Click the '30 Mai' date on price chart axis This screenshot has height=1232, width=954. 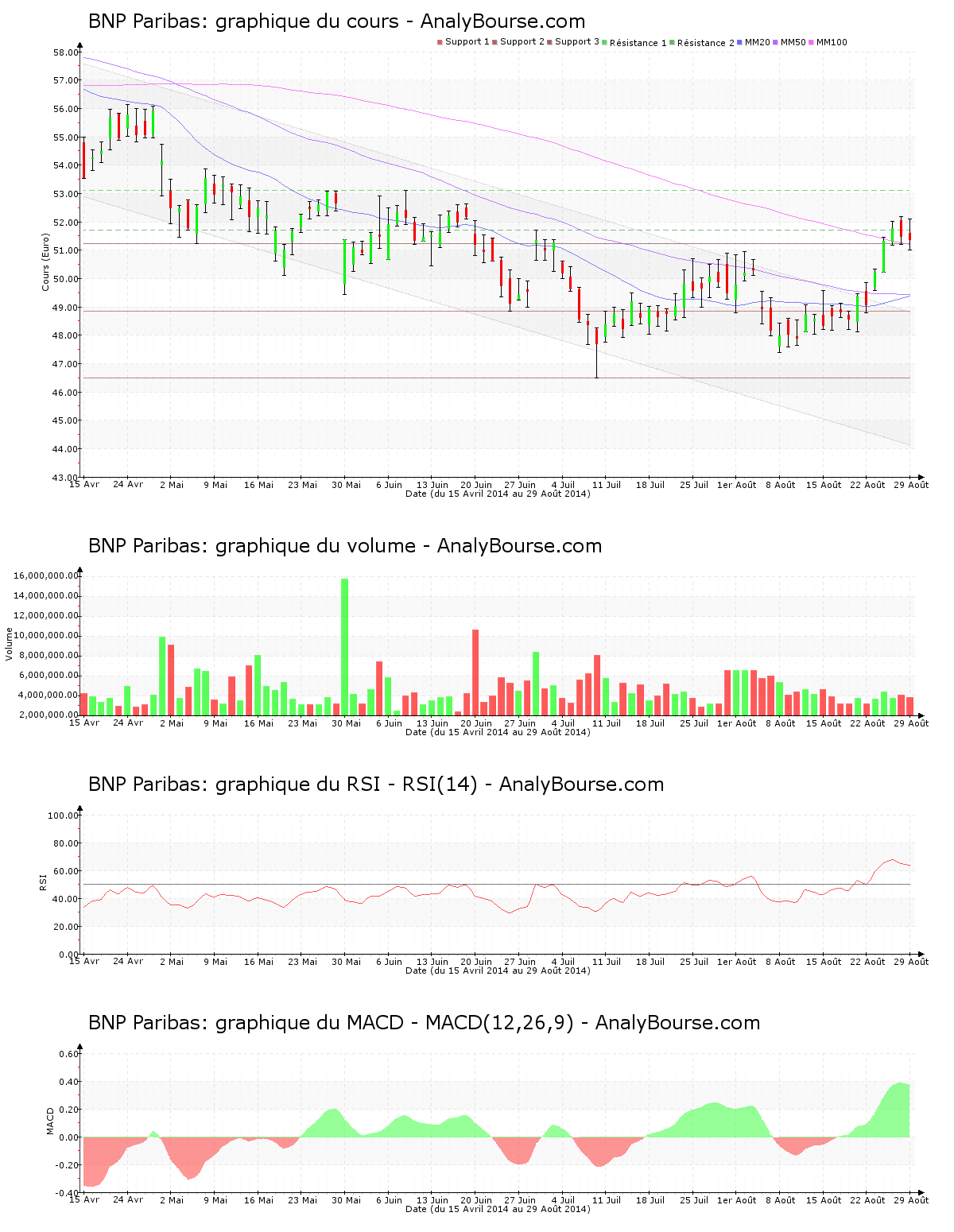tap(346, 485)
